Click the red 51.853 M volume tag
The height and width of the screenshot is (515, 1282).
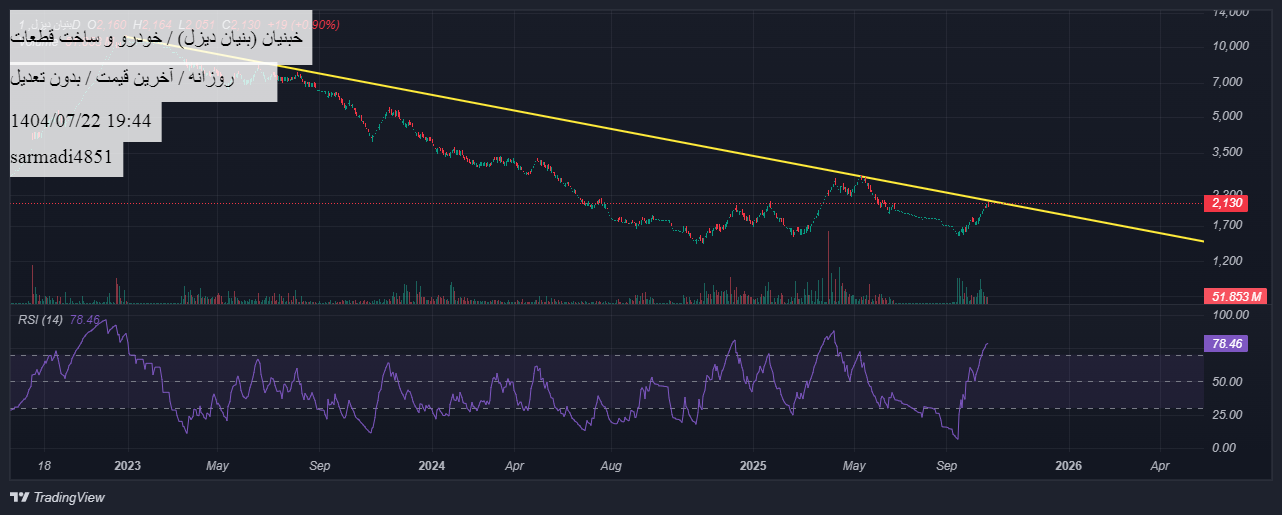pyautogui.click(x=1237, y=296)
